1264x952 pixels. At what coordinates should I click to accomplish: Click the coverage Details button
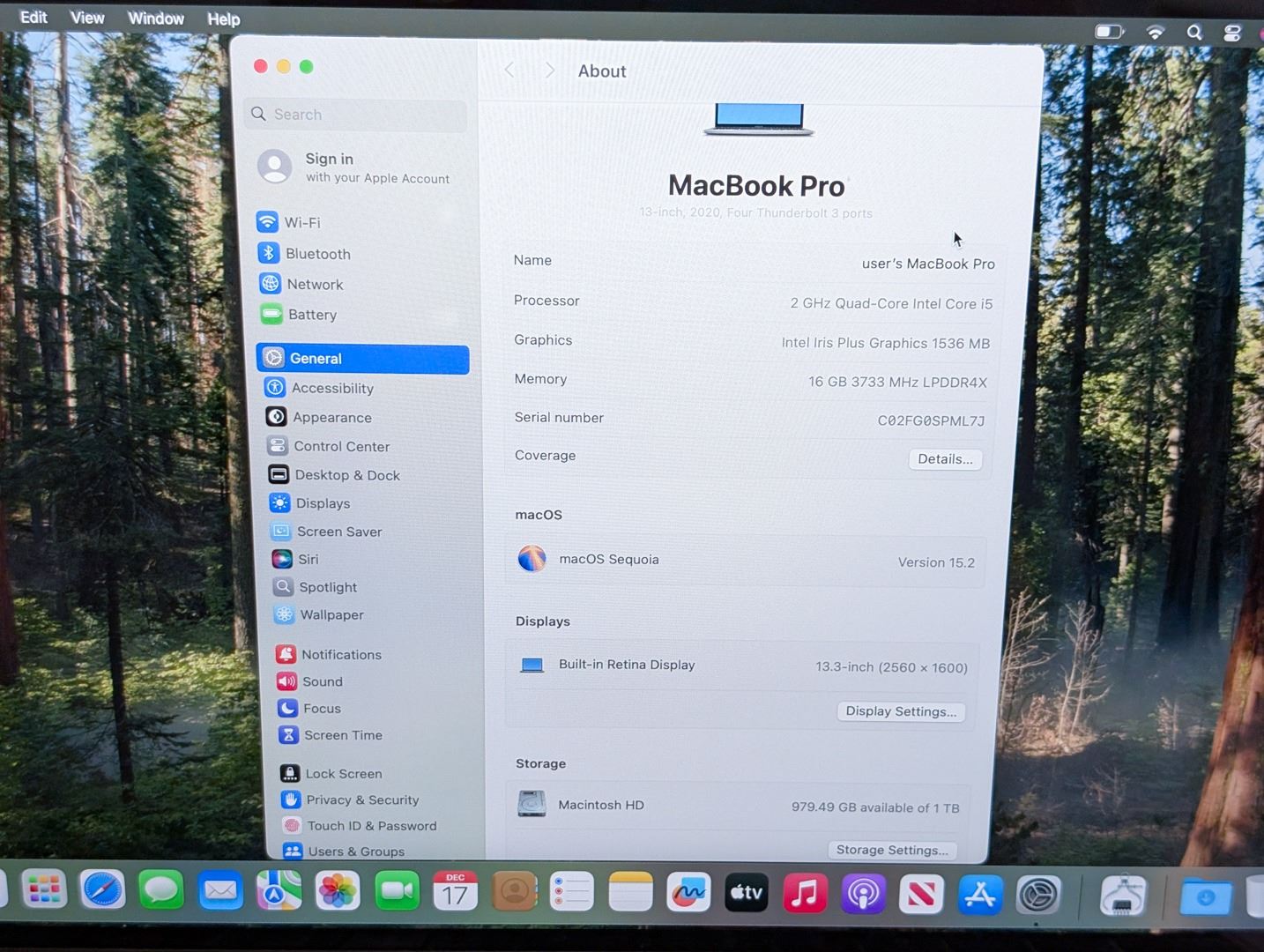click(x=945, y=459)
